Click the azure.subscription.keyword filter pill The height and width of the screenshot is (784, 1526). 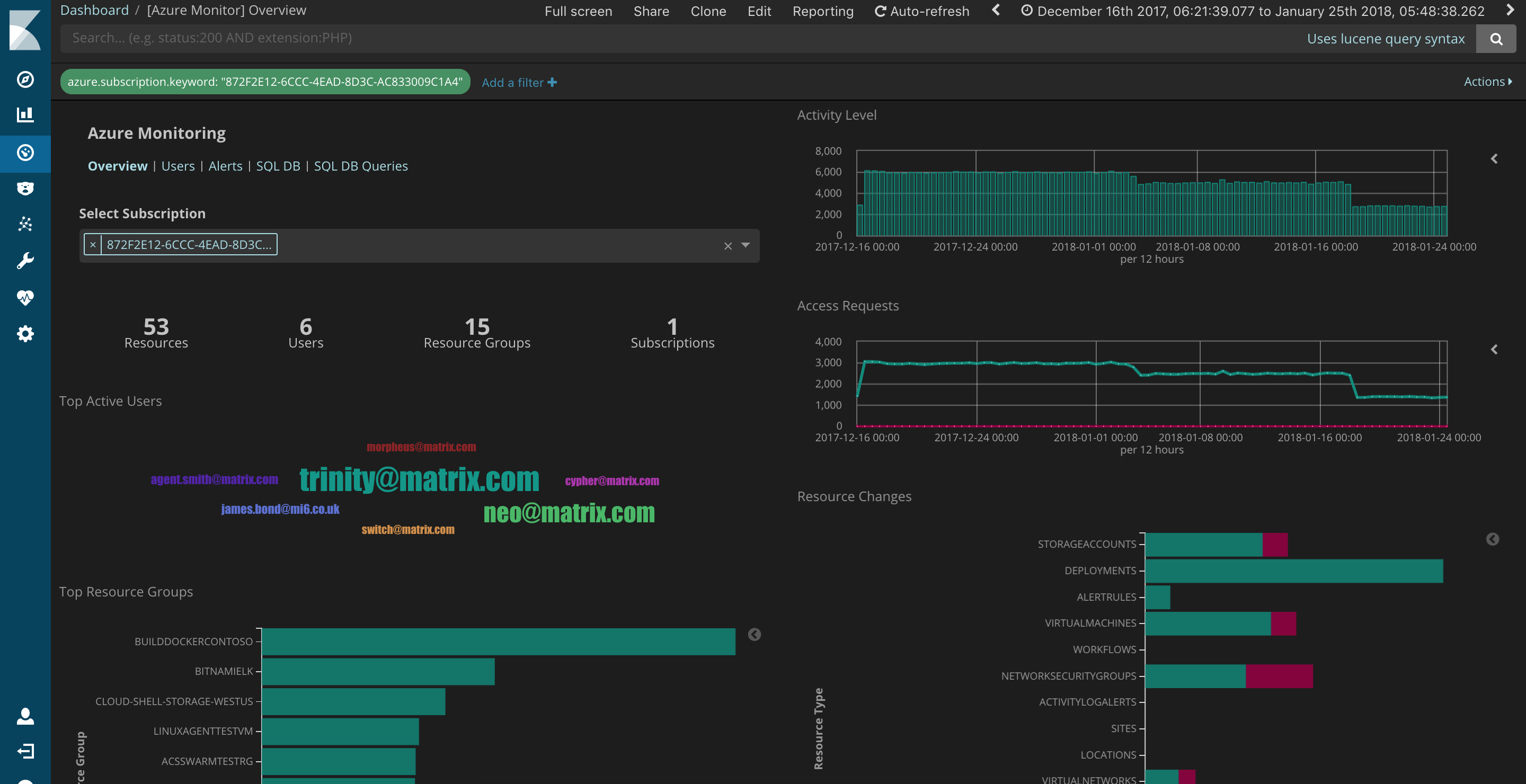coord(265,82)
